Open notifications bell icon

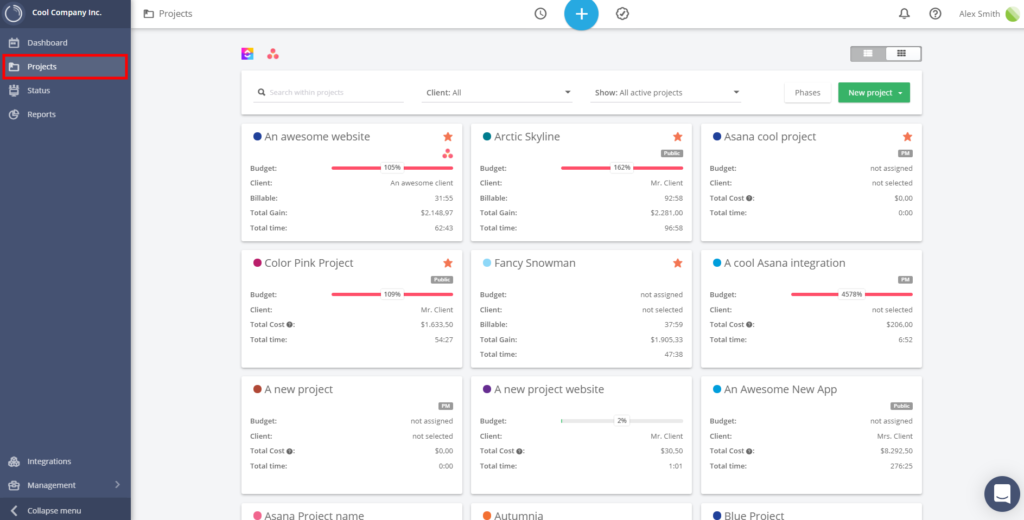(x=904, y=14)
